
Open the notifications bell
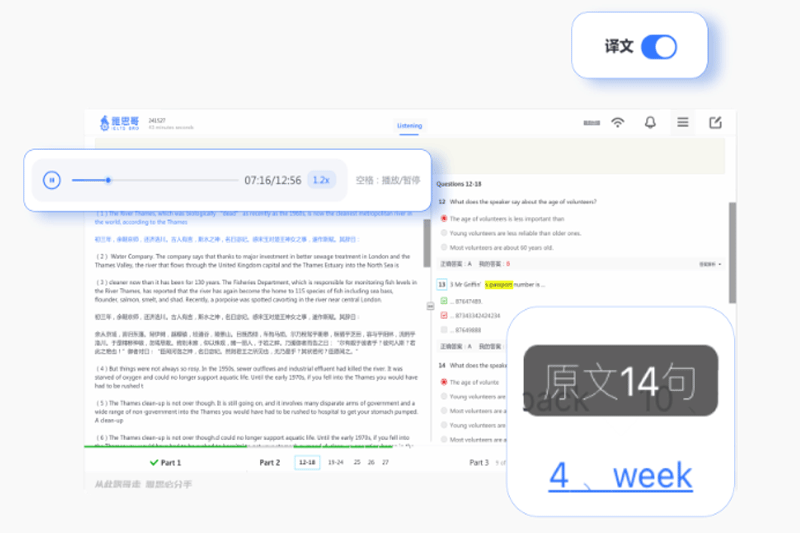pyautogui.click(x=650, y=122)
